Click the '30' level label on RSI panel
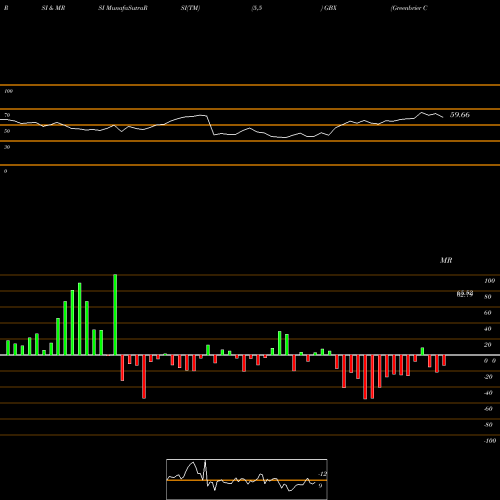The height and width of the screenshot is (500, 500). (7, 147)
